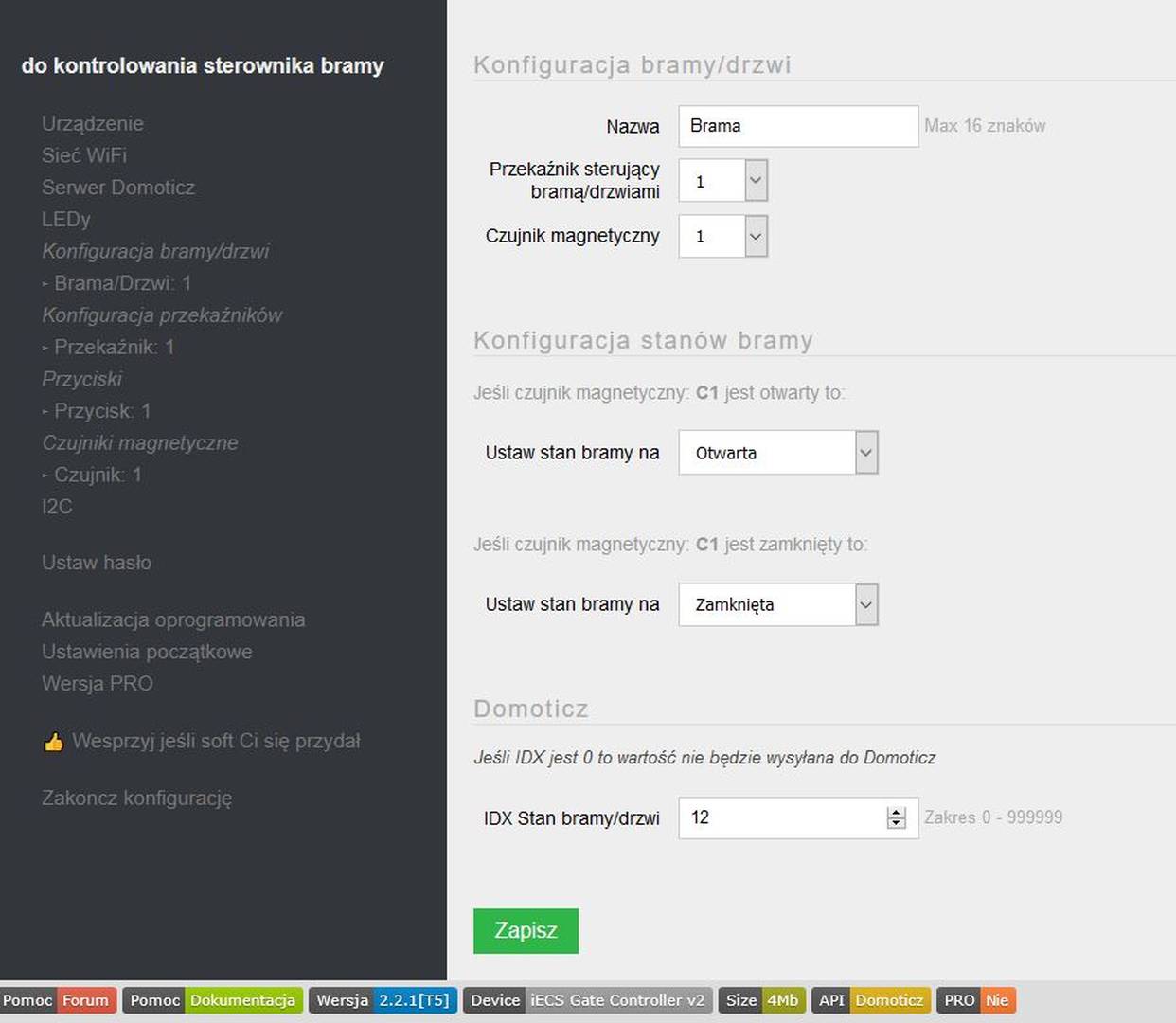Open the Czujnik magnetyczny dropdown
This screenshot has width=1176, height=1023.
(723, 237)
